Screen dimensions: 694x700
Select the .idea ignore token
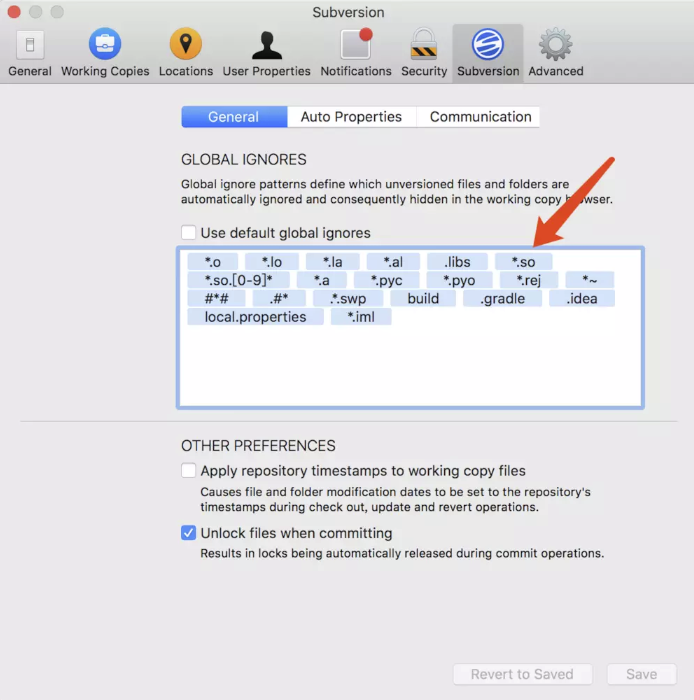pos(582,298)
